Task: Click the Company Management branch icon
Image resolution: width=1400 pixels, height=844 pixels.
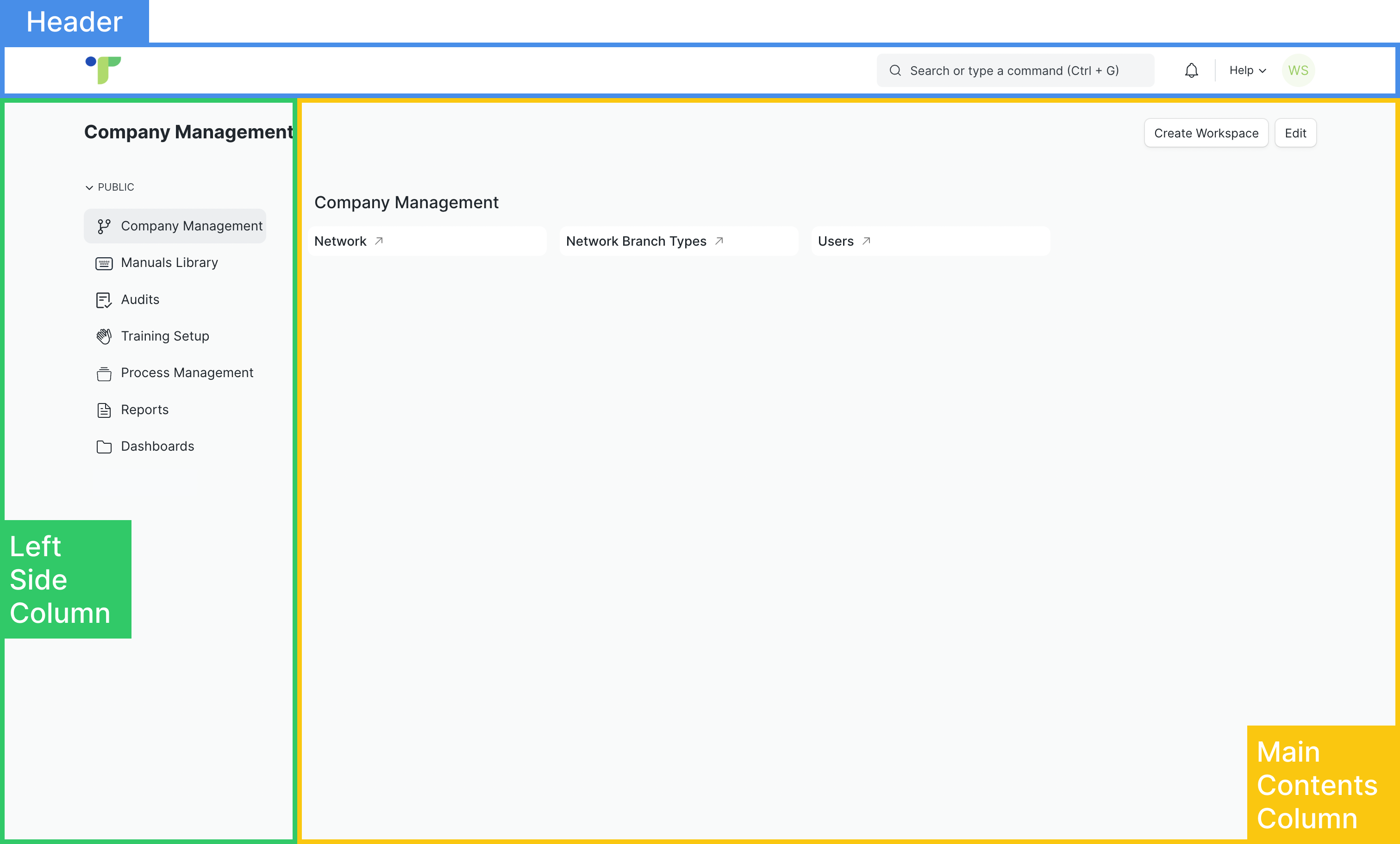Action: [x=104, y=226]
